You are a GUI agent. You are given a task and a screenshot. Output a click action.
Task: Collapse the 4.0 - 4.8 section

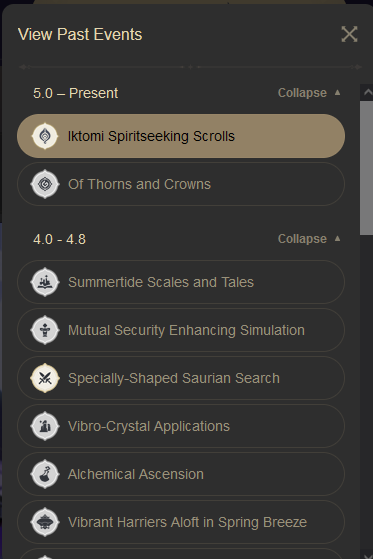tap(309, 239)
